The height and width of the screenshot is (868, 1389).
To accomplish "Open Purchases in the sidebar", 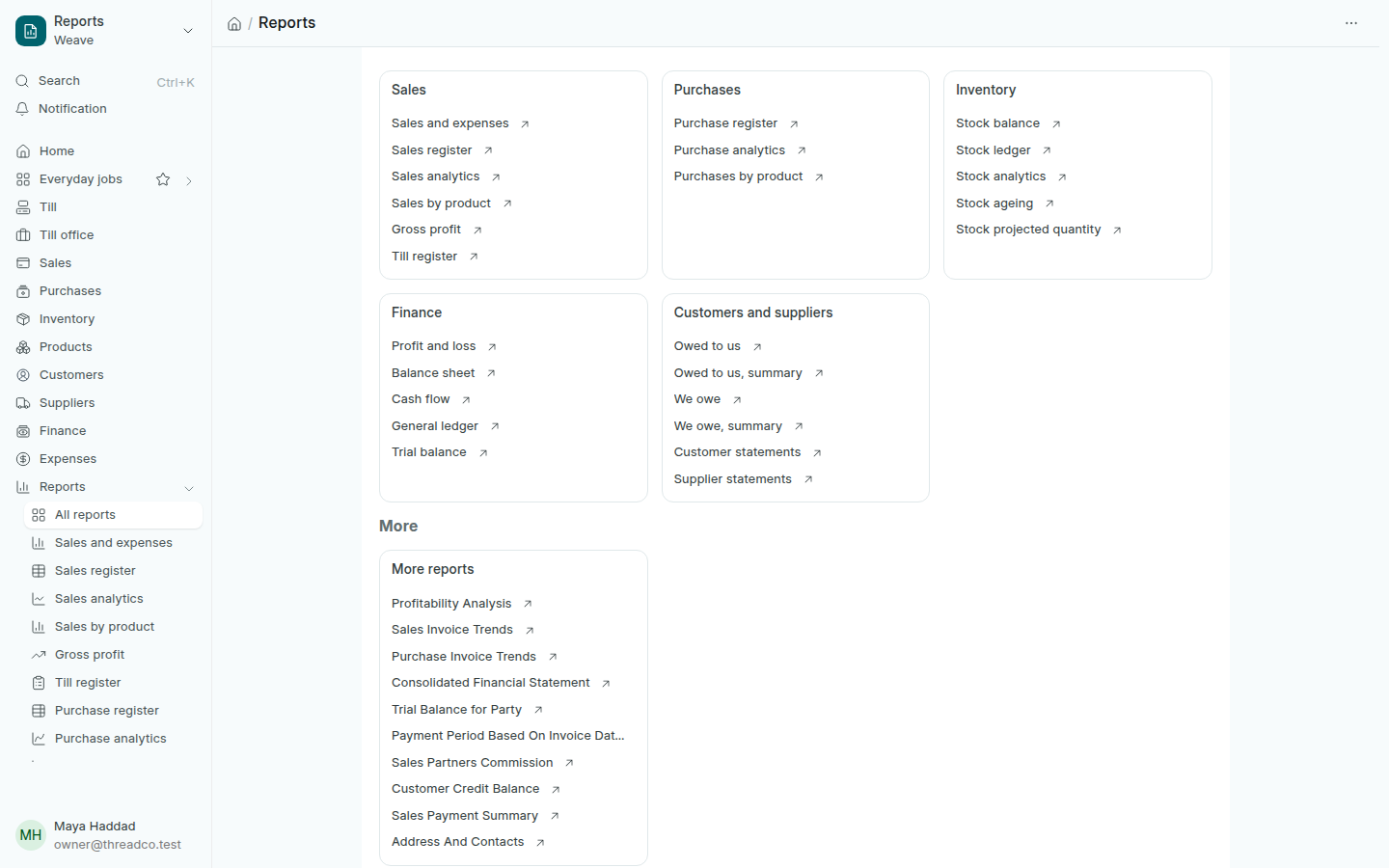I will (x=108, y=291).
